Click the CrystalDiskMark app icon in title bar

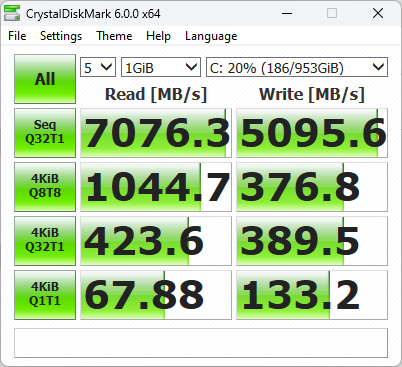[x=12, y=13]
